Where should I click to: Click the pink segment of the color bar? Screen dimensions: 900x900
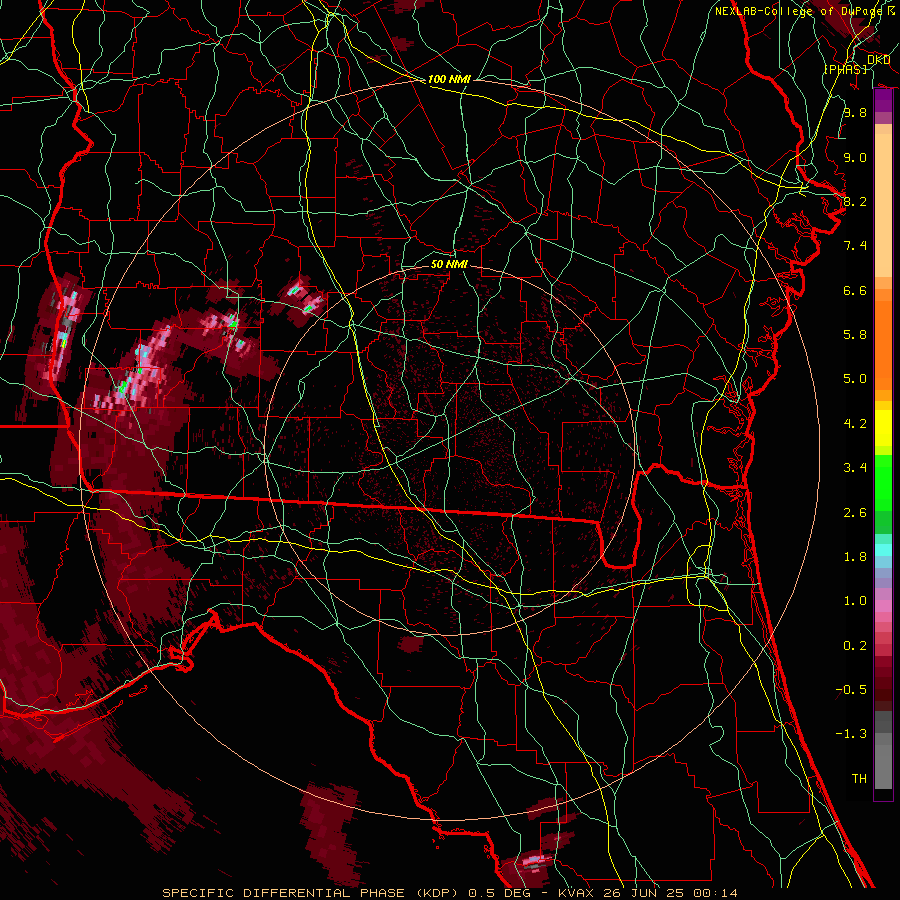(x=883, y=606)
